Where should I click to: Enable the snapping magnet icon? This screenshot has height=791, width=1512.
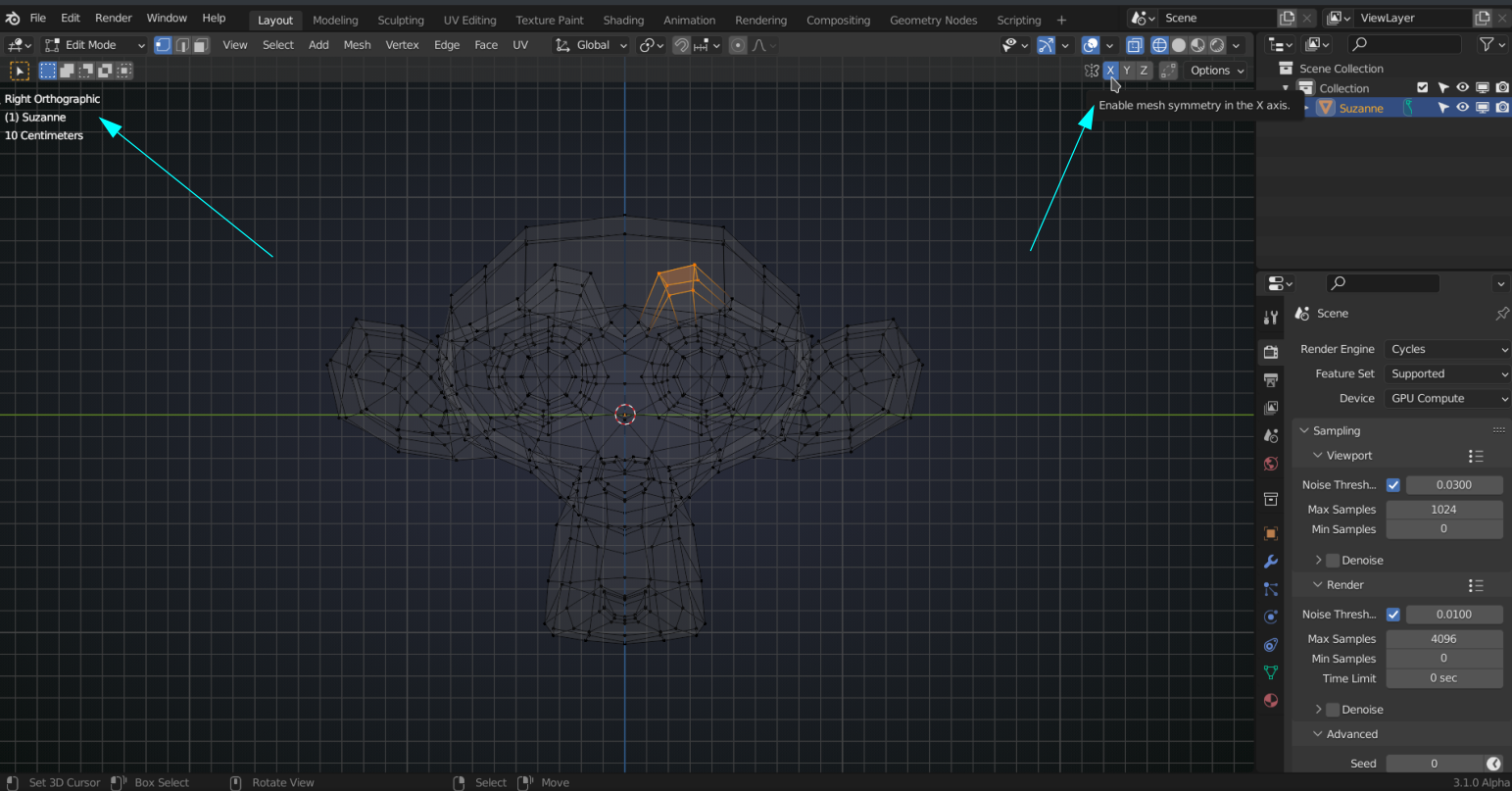(681, 45)
